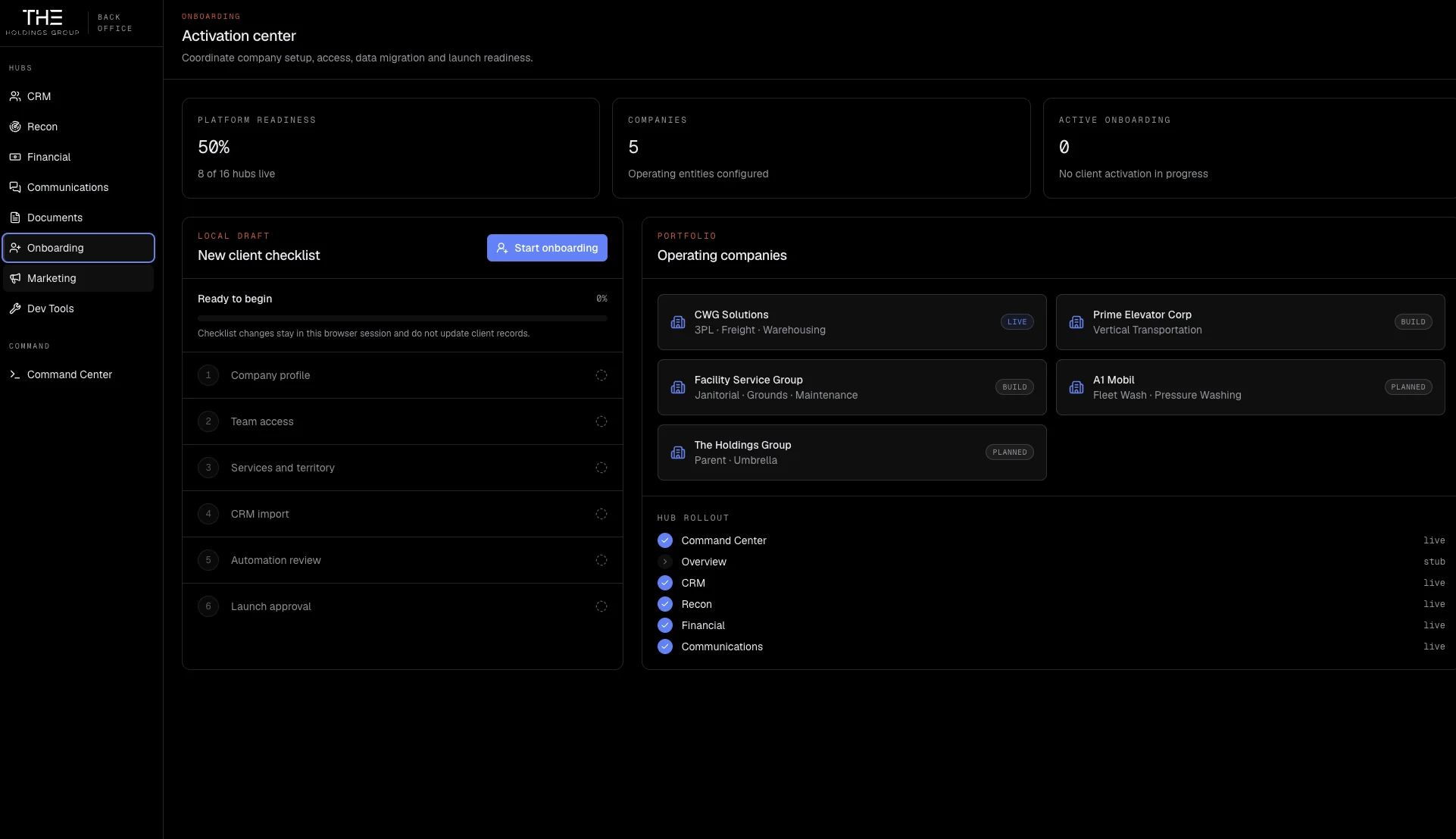Viewport: 1456px width, 839px height.
Task: Click PLANNED badge on A1 Mobil
Action: tap(1408, 387)
